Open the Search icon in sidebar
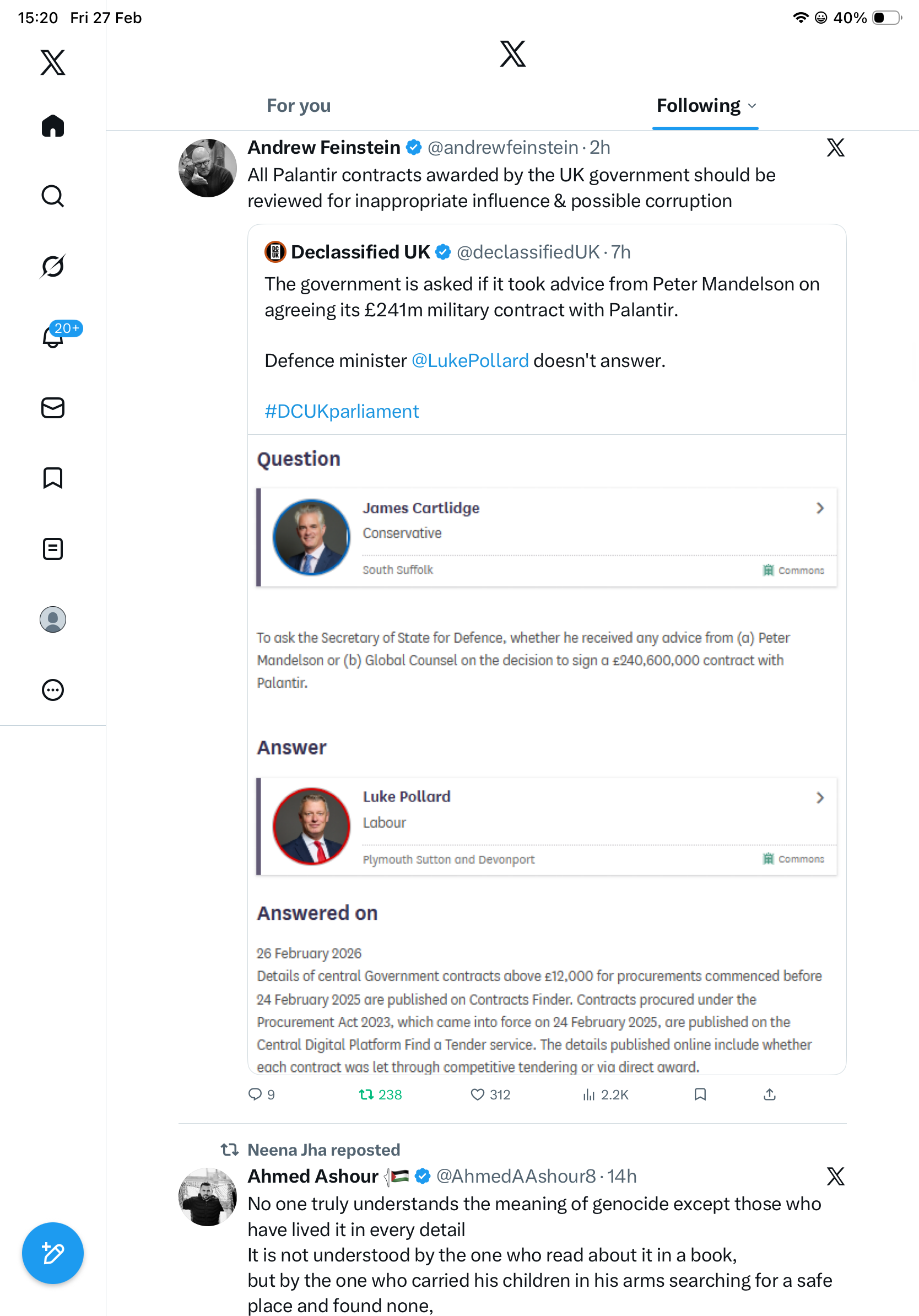 pyautogui.click(x=53, y=196)
